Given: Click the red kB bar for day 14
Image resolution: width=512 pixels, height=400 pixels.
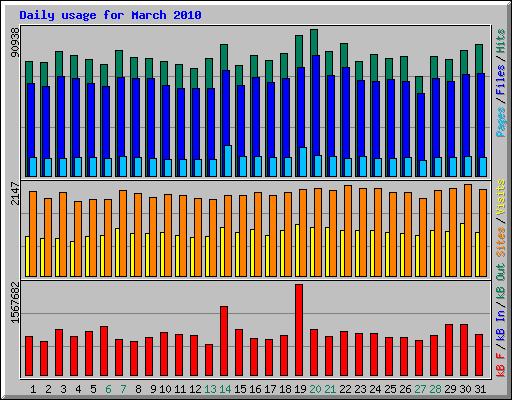Looking at the screenshot, I should (224, 341).
